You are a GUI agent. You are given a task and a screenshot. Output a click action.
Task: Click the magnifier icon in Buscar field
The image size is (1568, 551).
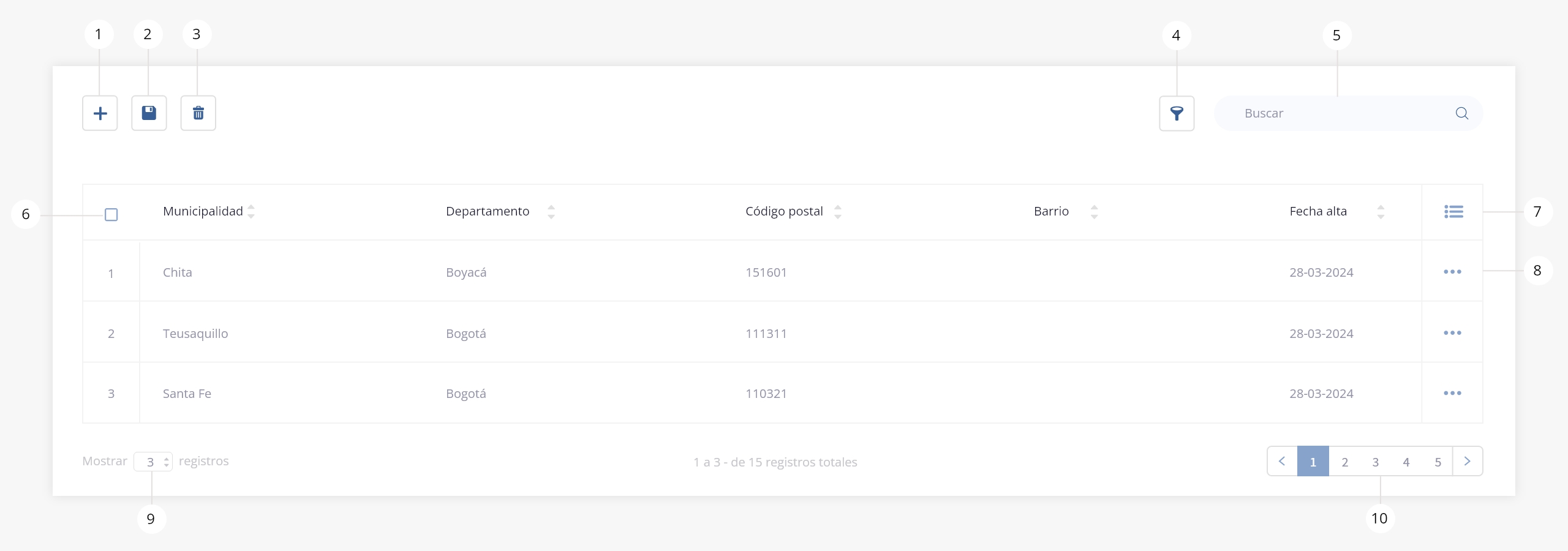1461,113
